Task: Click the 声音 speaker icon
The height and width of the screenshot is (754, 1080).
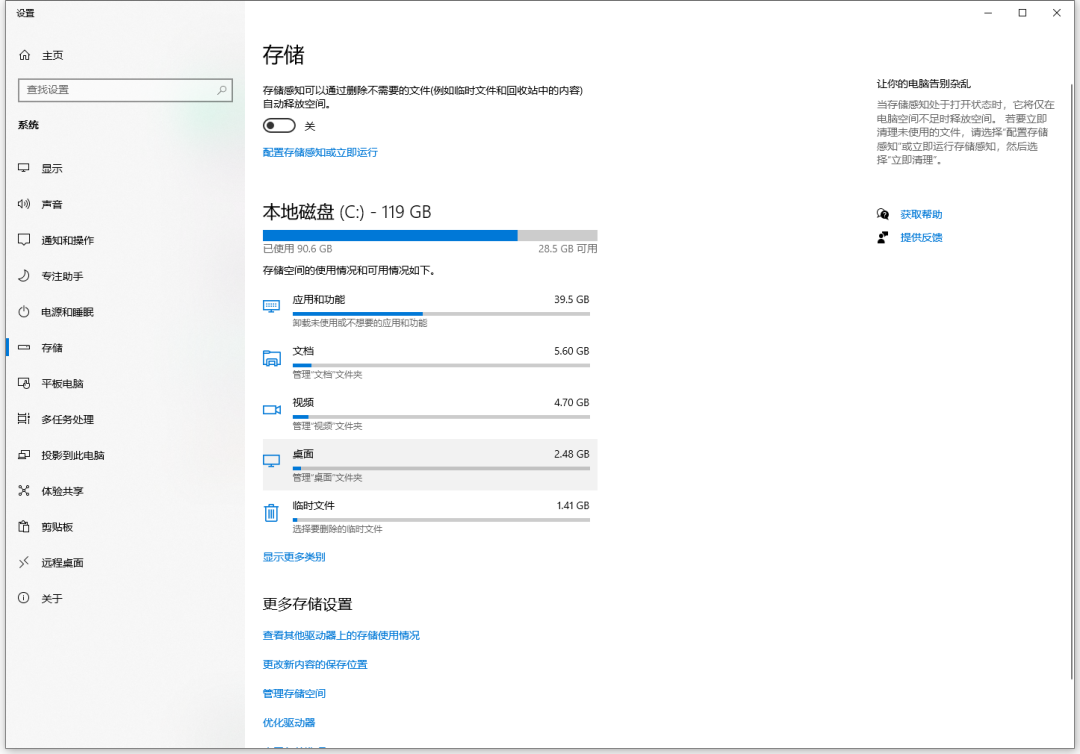Action: click(24, 204)
